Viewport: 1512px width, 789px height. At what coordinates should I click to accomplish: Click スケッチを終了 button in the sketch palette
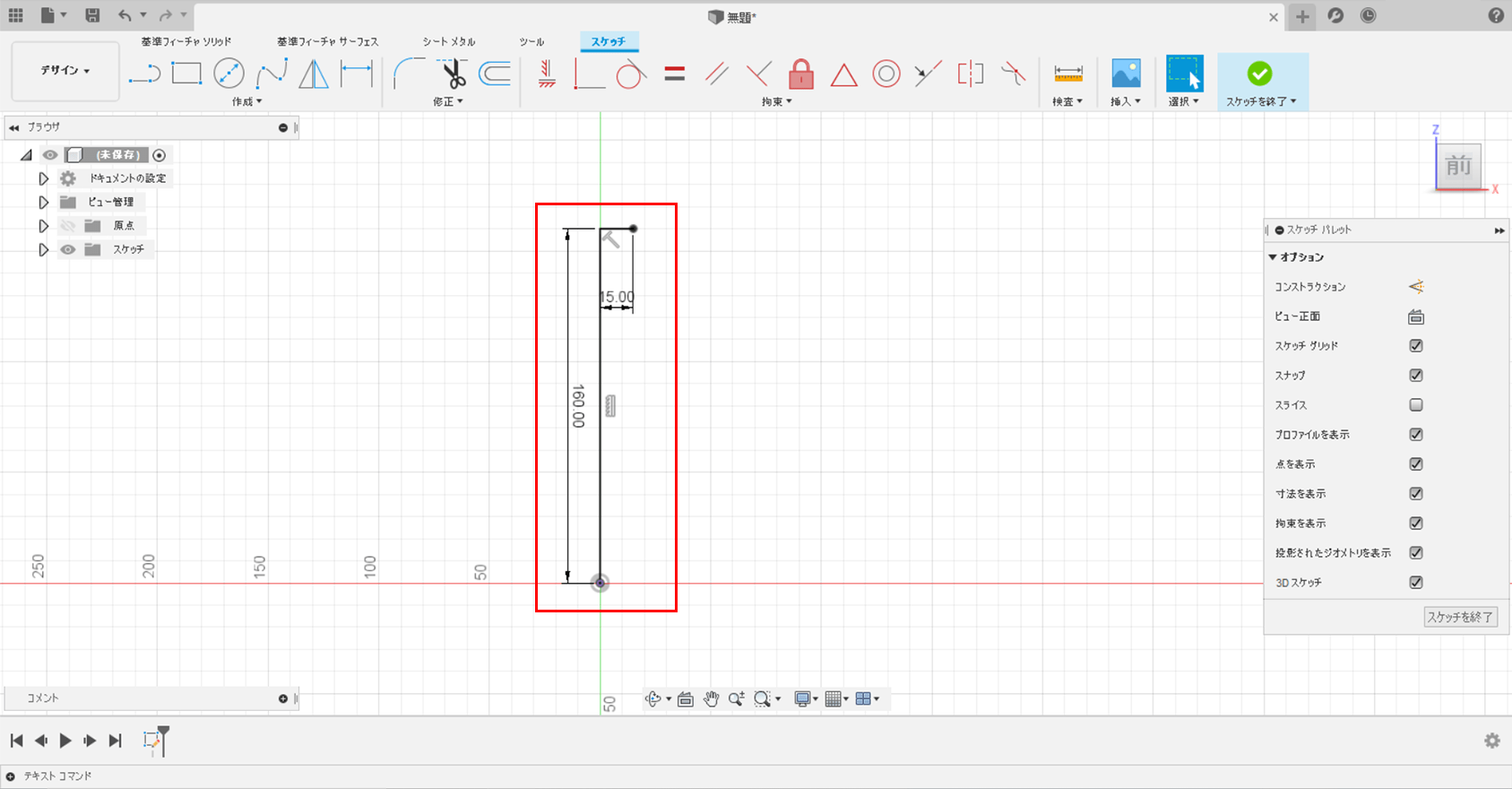point(1460,617)
